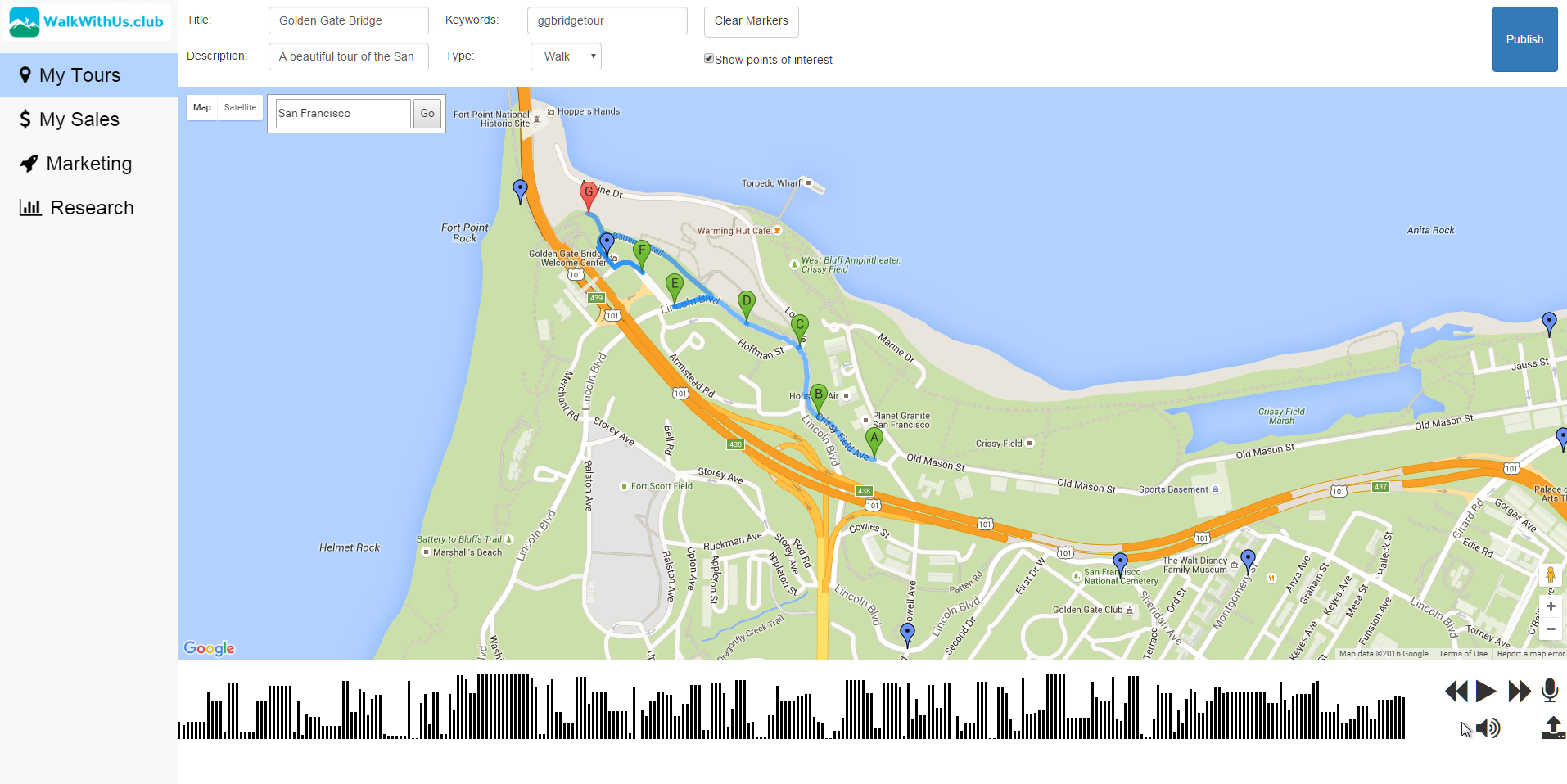Select red marker G on the map
Viewport: 1567px width, 784px height.
[x=588, y=196]
